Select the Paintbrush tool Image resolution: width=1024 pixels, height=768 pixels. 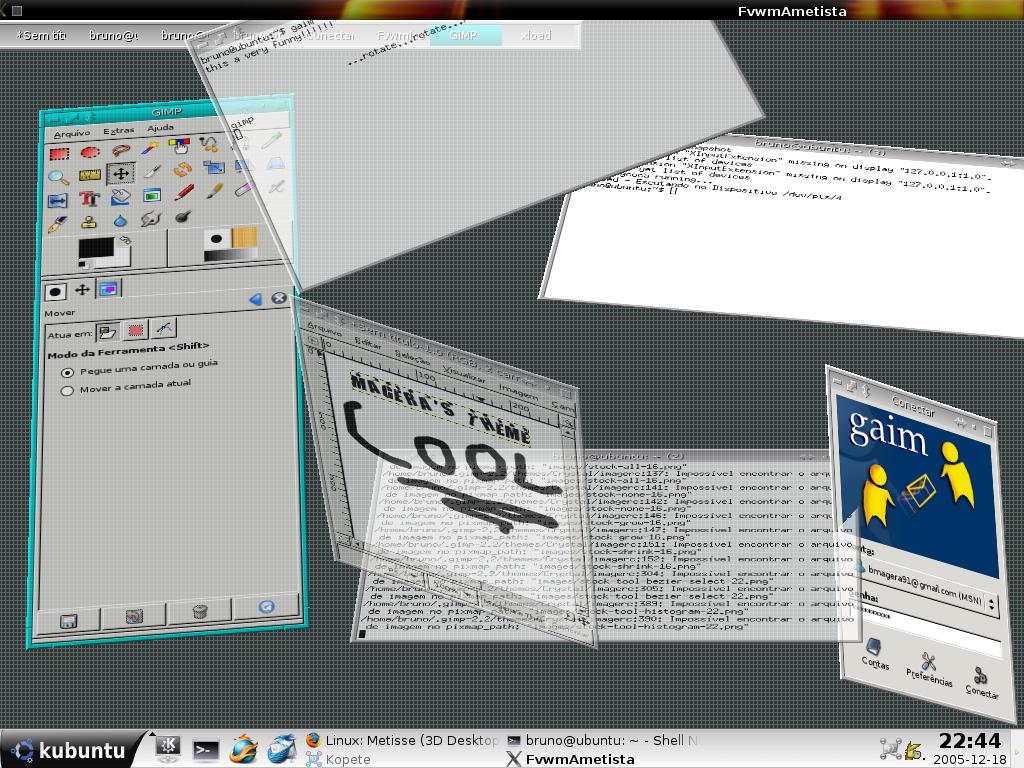click(x=214, y=191)
